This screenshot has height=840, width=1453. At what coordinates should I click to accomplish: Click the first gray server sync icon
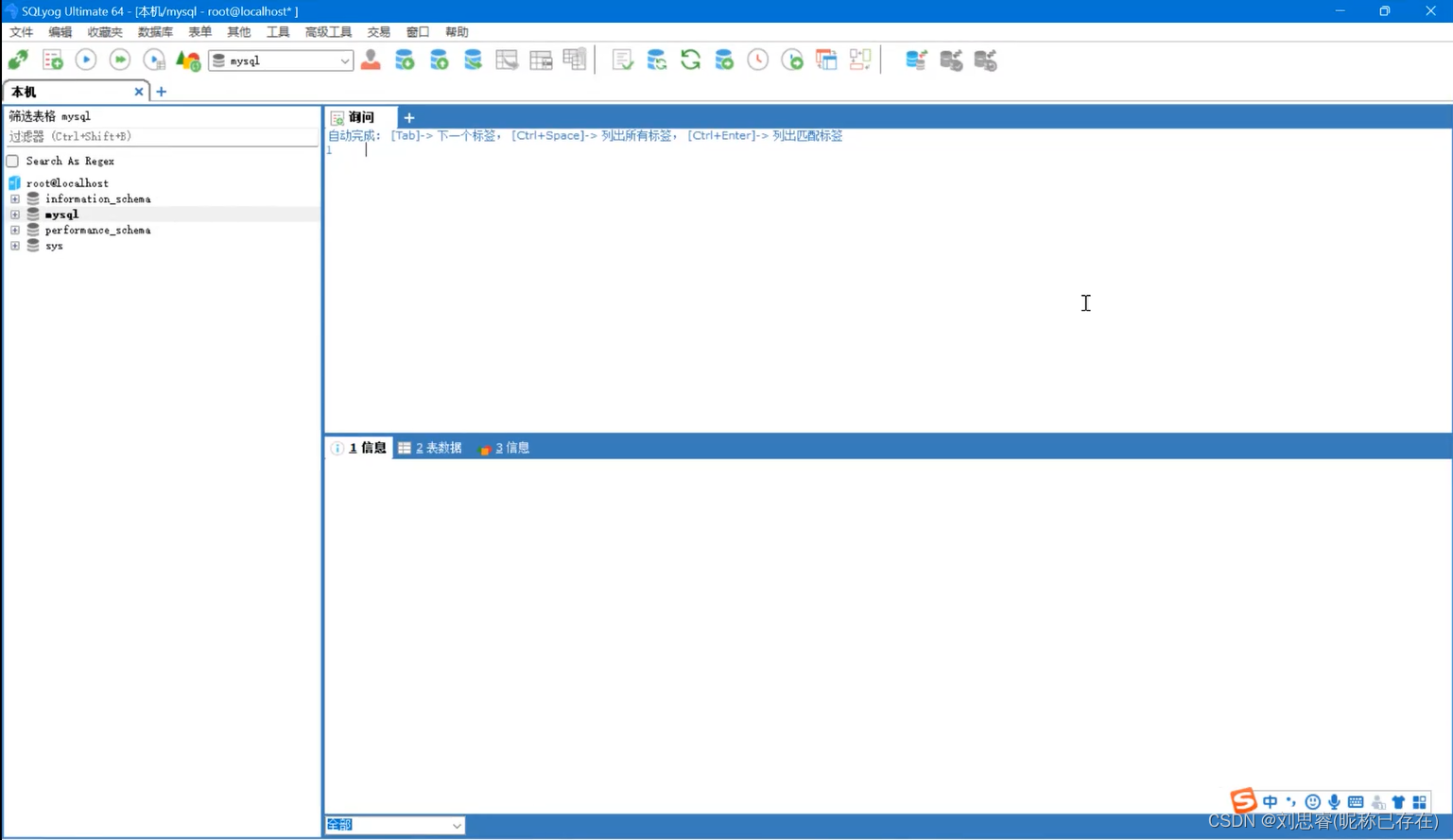951,60
